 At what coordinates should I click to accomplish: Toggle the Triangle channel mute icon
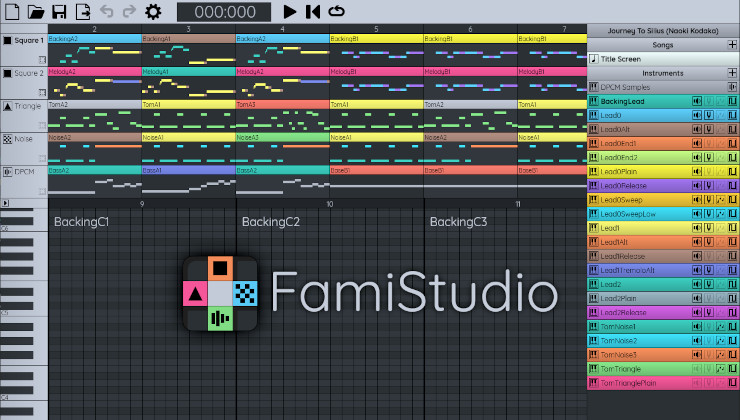point(8,106)
